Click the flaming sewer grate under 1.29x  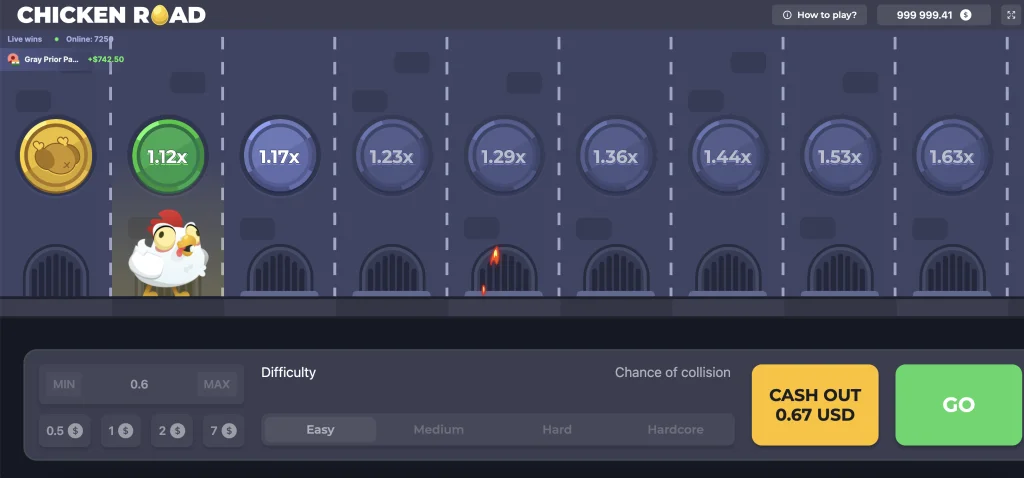click(x=504, y=270)
